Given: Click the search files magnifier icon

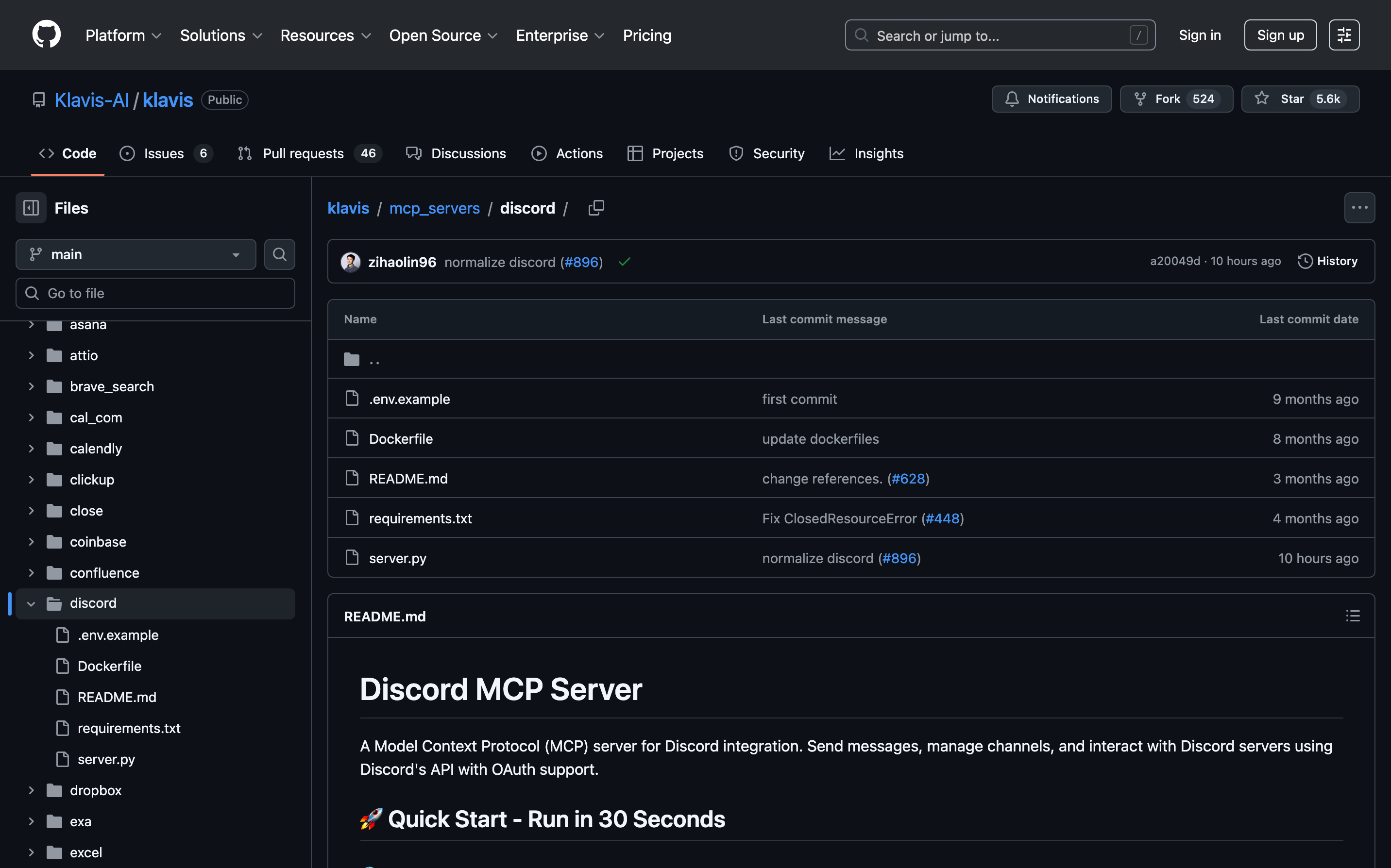Looking at the screenshot, I should 279,254.
